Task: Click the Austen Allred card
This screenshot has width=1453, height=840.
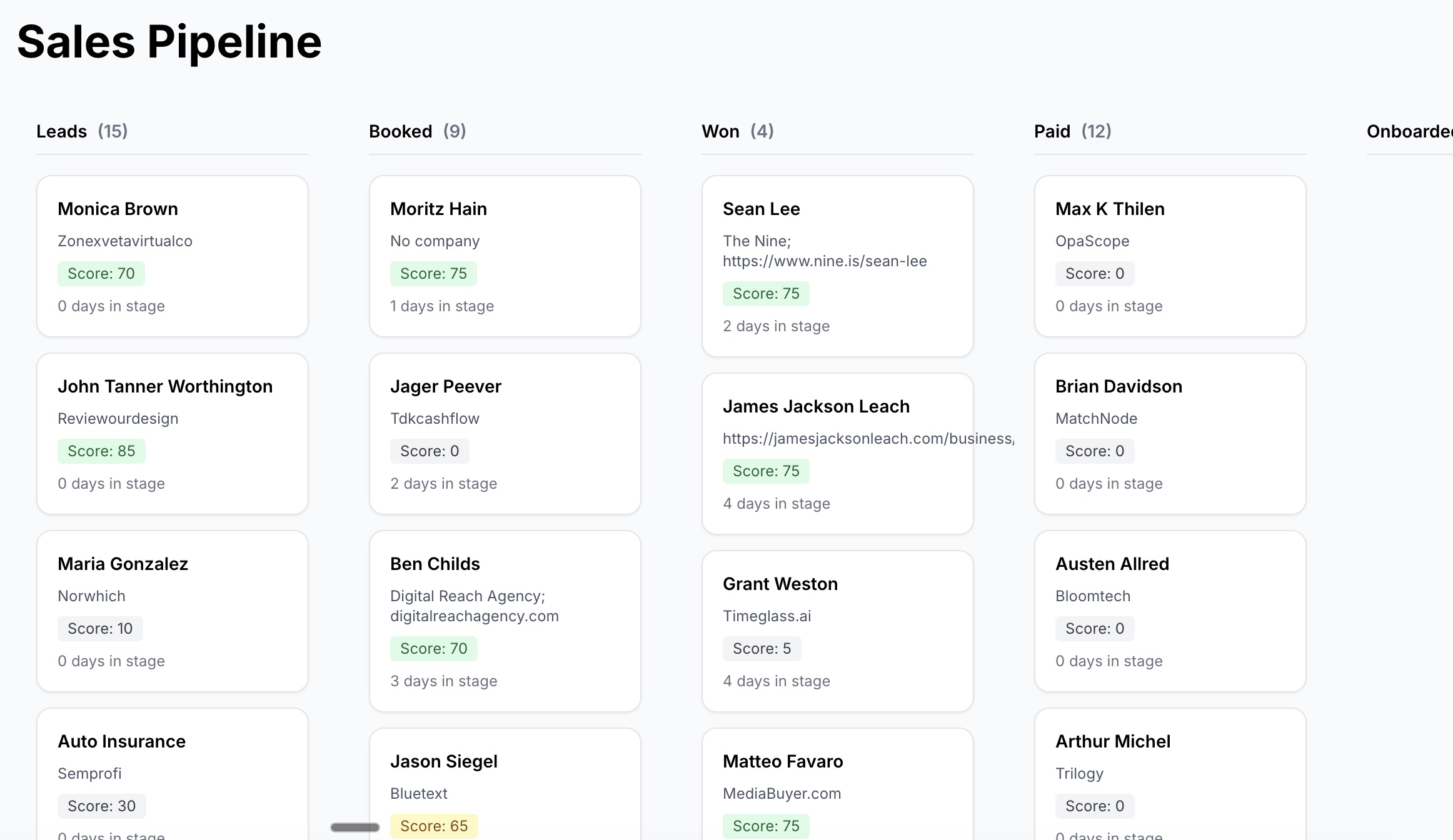Action: pyautogui.click(x=1170, y=611)
